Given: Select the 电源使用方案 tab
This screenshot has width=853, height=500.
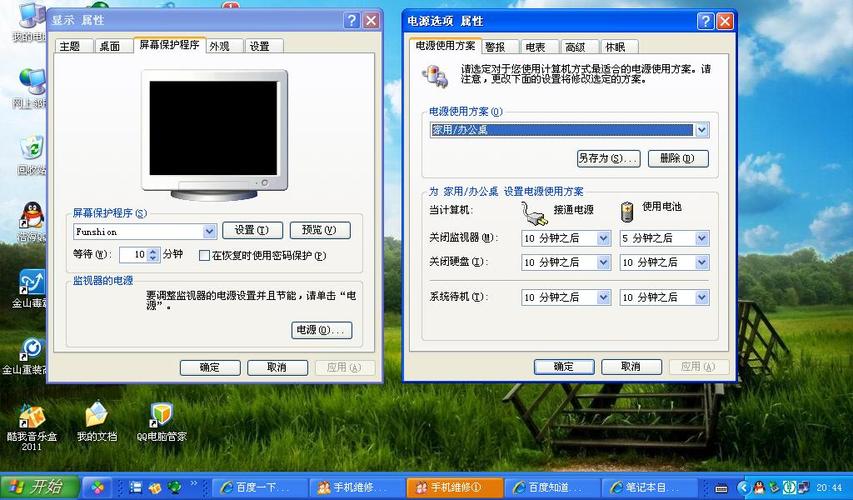Looking at the screenshot, I should coord(445,46).
